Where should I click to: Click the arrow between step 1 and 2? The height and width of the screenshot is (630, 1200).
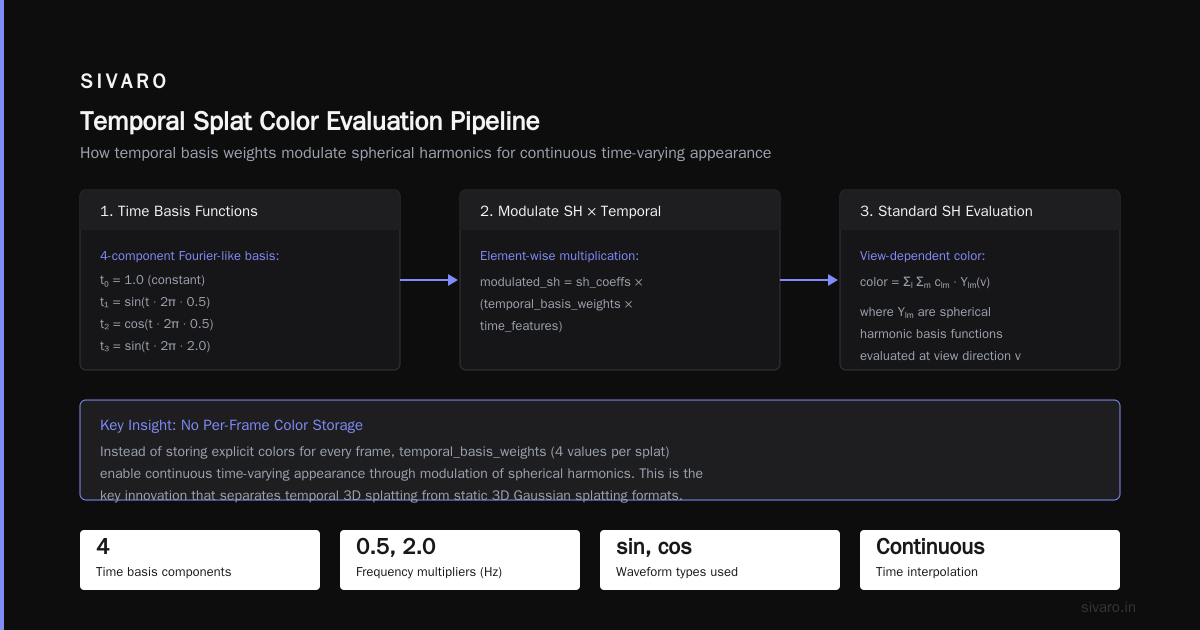pyautogui.click(x=430, y=280)
